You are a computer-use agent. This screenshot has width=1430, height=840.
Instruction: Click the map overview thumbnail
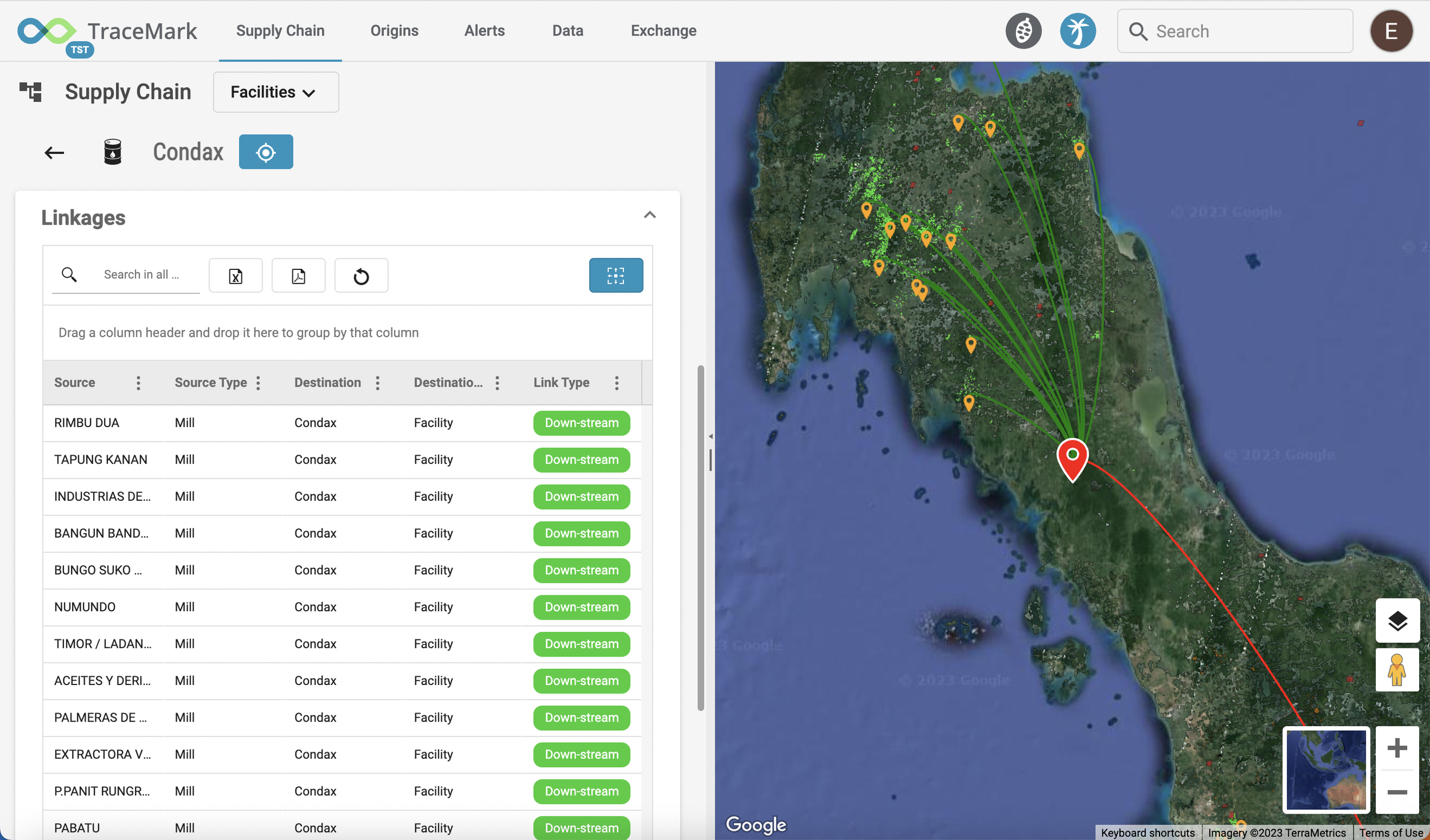click(1326, 770)
